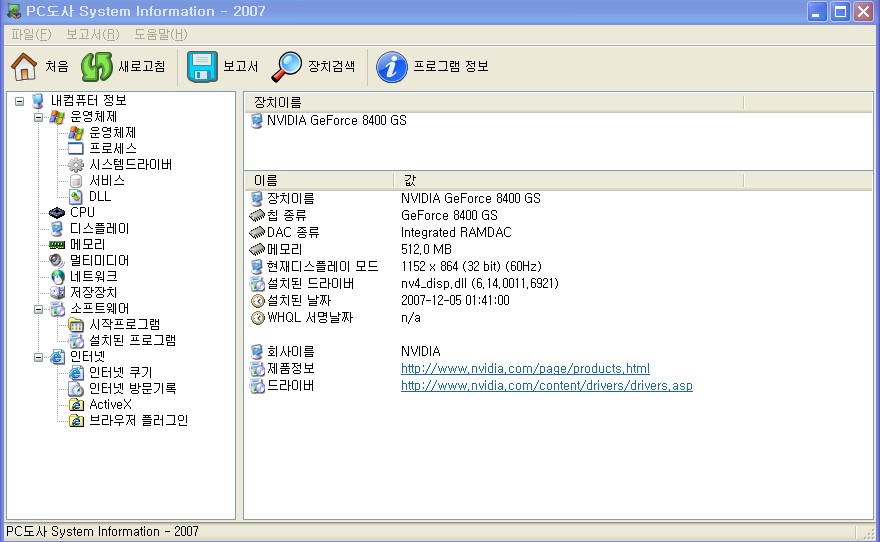Maximize the PC도사 window

click(840, 12)
